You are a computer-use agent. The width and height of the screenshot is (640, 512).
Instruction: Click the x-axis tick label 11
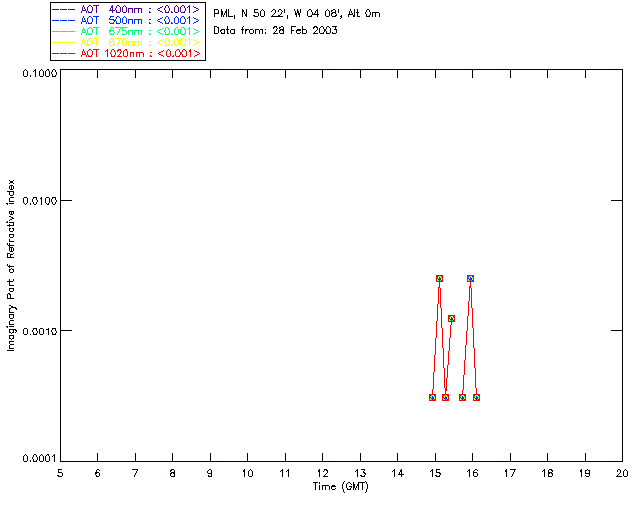pos(285,473)
